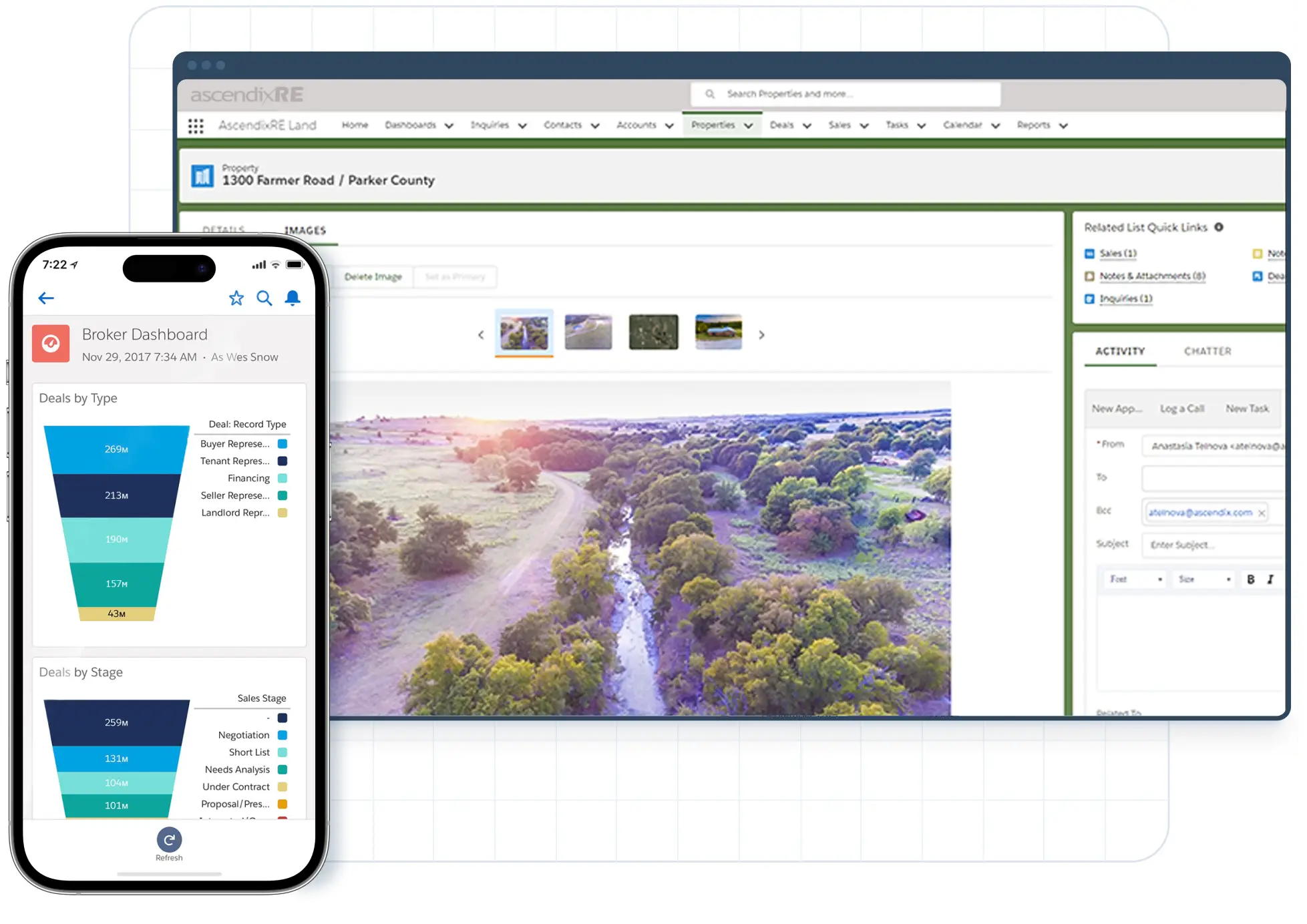Click the Tenant Repres... legend color swatch
1307x924 pixels.
tap(283, 461)
